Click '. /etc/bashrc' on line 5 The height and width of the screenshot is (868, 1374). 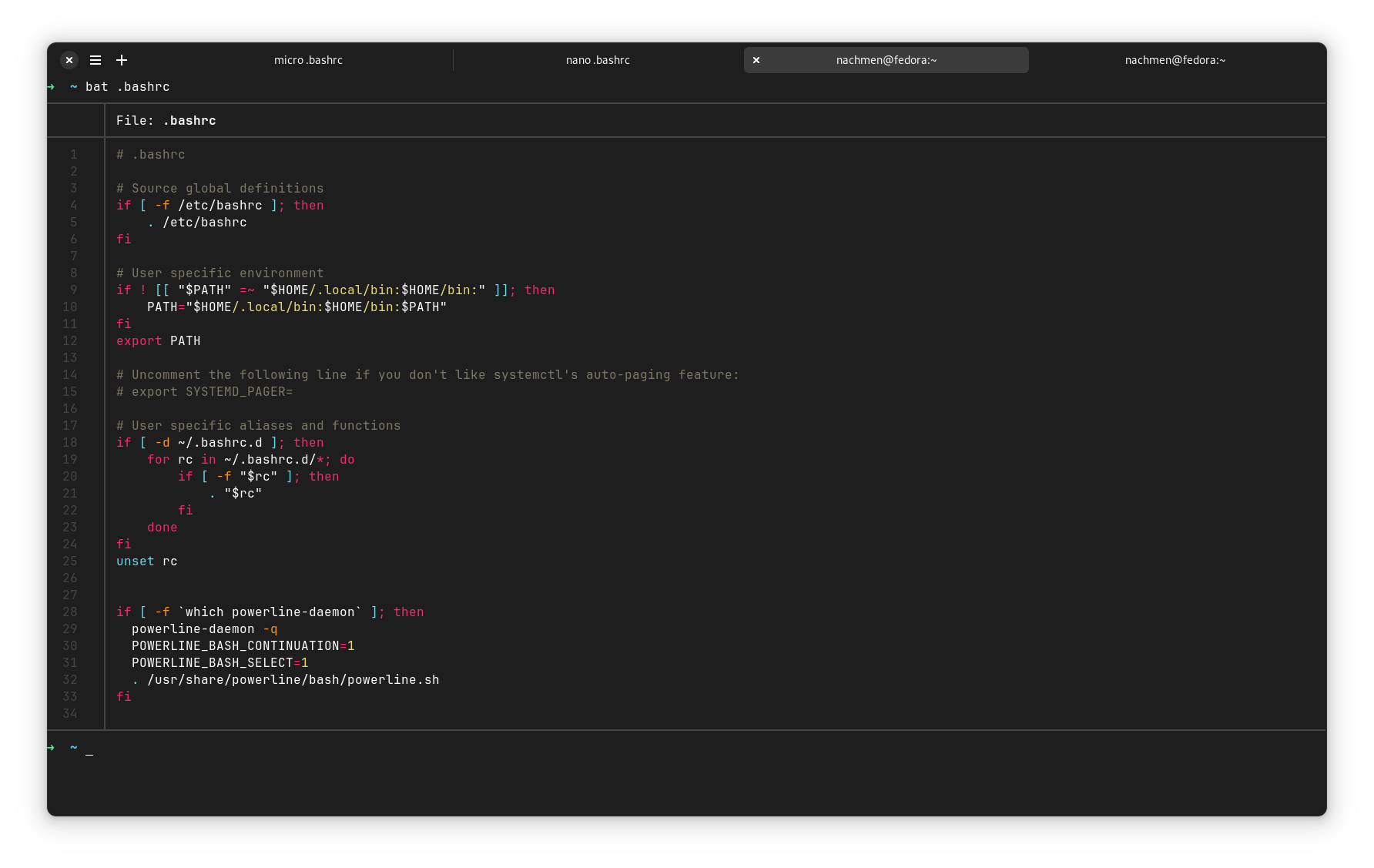pos(197,223)
